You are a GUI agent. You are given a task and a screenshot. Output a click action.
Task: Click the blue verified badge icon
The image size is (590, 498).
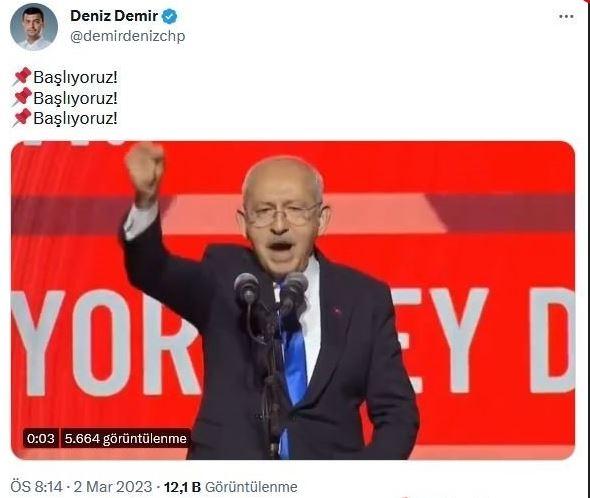pyautogui.click(x=169, y=16)
